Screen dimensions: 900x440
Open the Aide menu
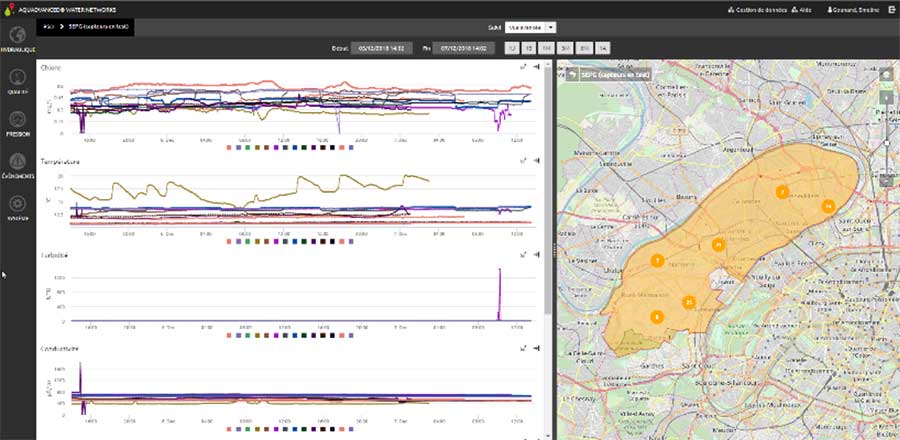click(x=801, y=10)
